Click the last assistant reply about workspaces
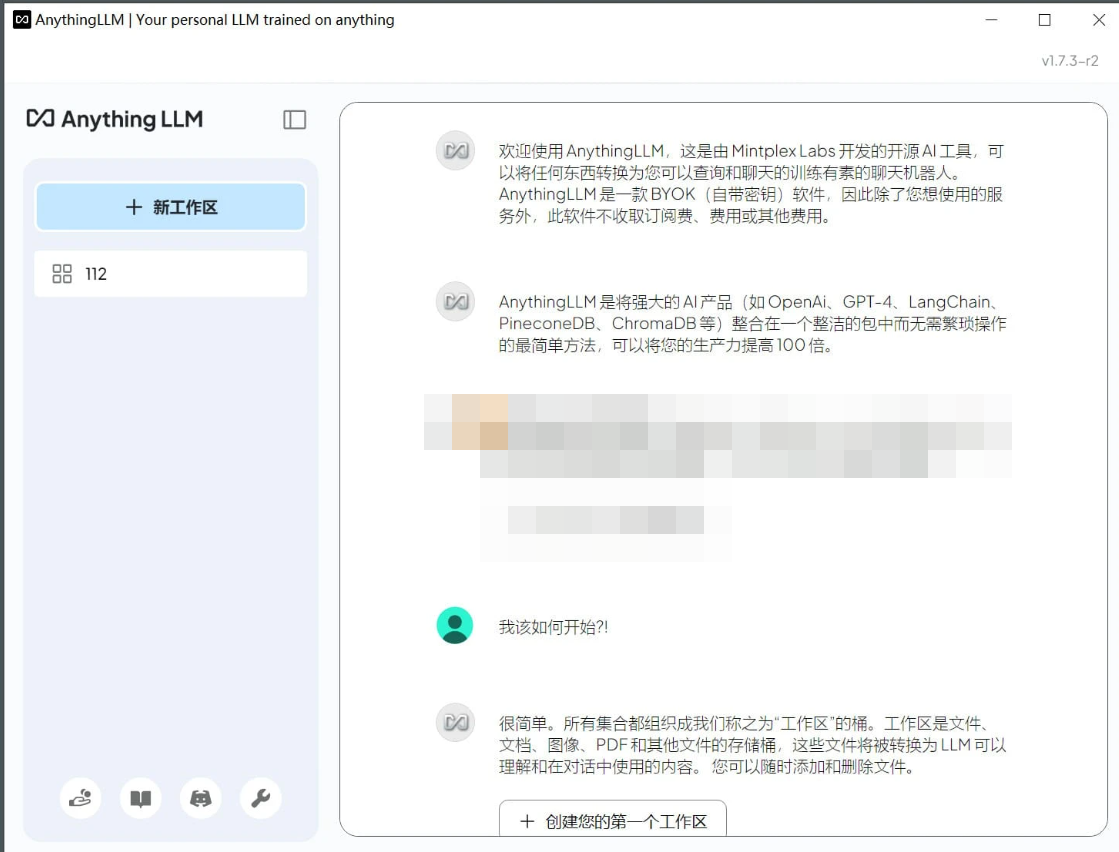Image resolution: width=1119 pixels, height=852 pixels. (750, 744)
